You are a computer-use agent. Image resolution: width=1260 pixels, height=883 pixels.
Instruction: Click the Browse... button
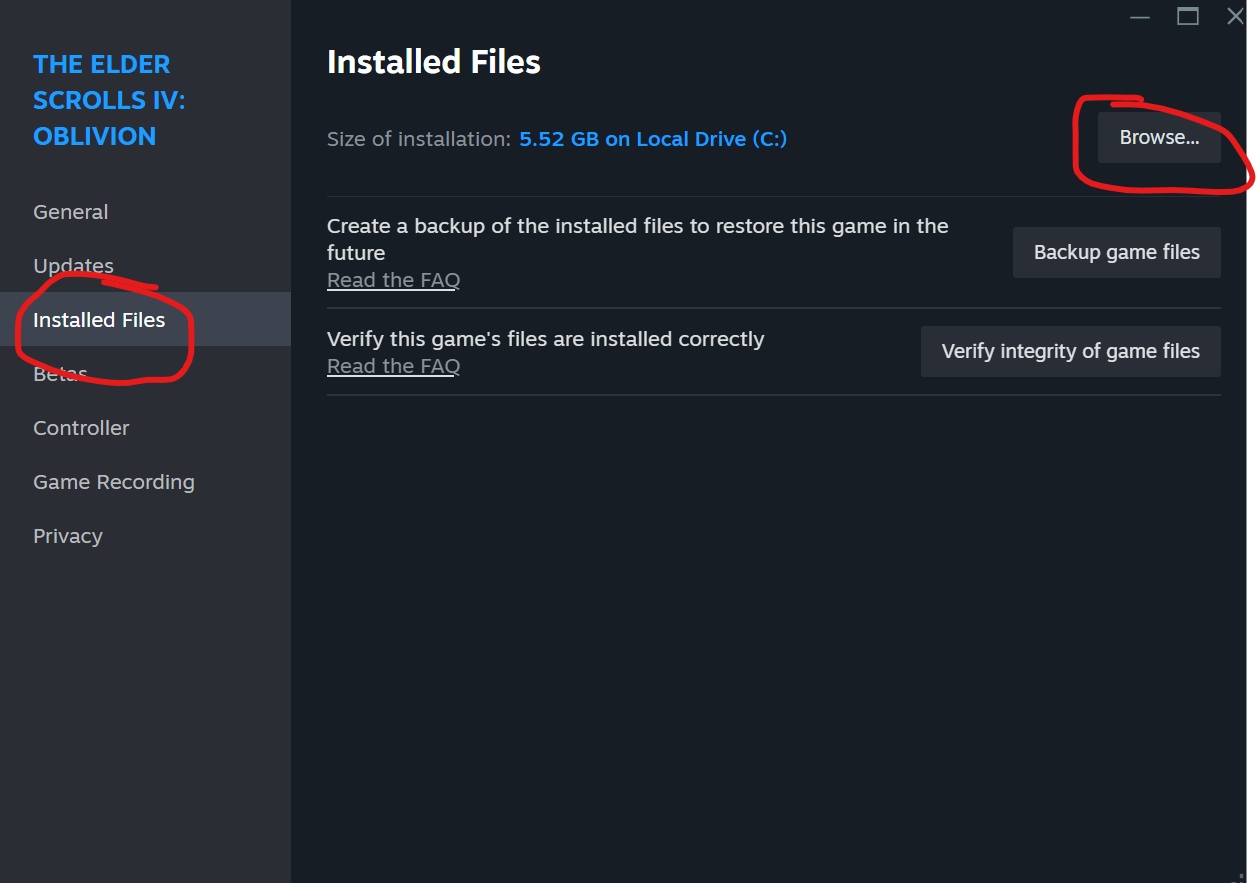[1159, 138]
